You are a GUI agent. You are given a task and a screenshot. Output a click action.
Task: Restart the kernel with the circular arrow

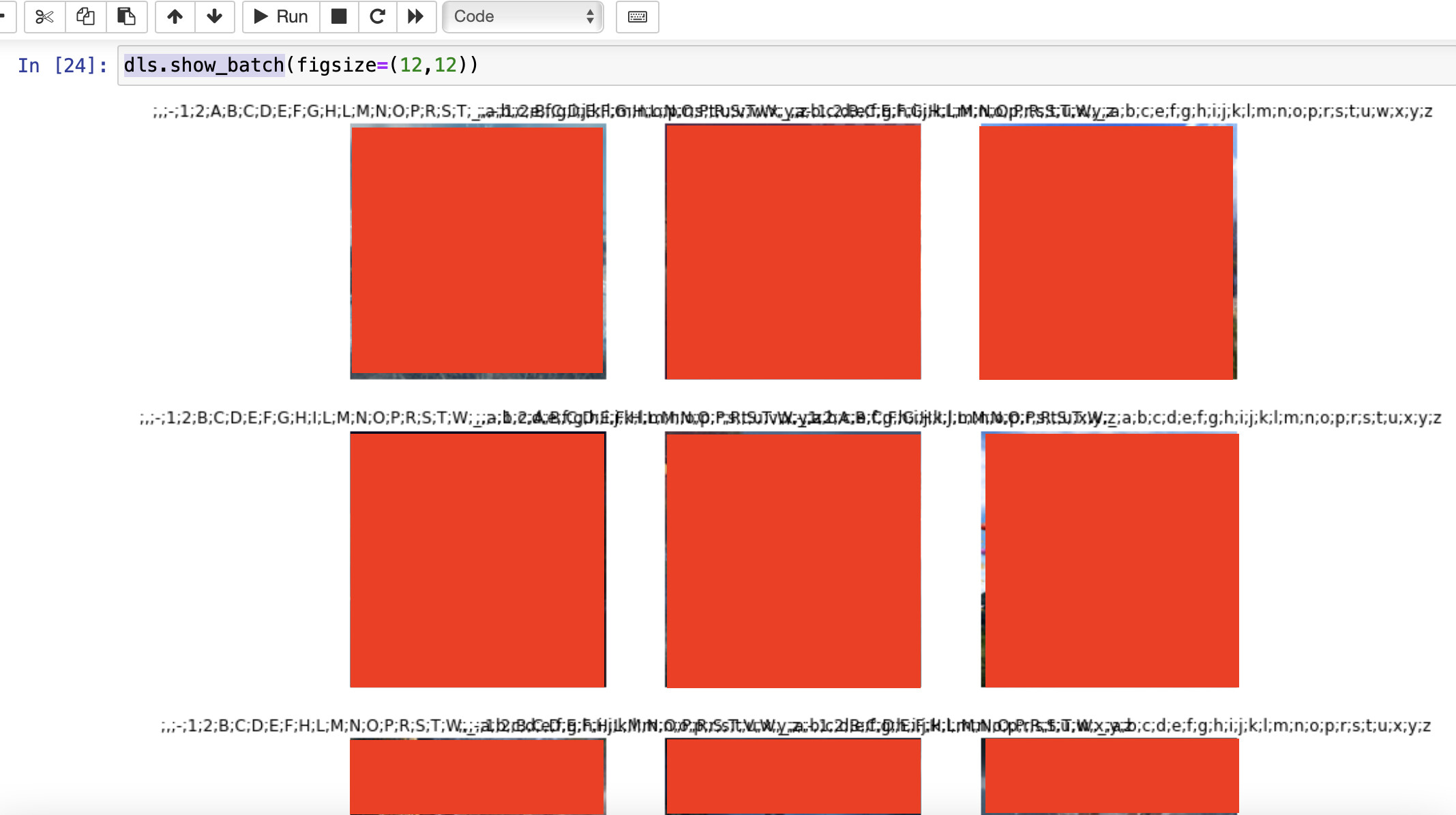click(377, 16)
